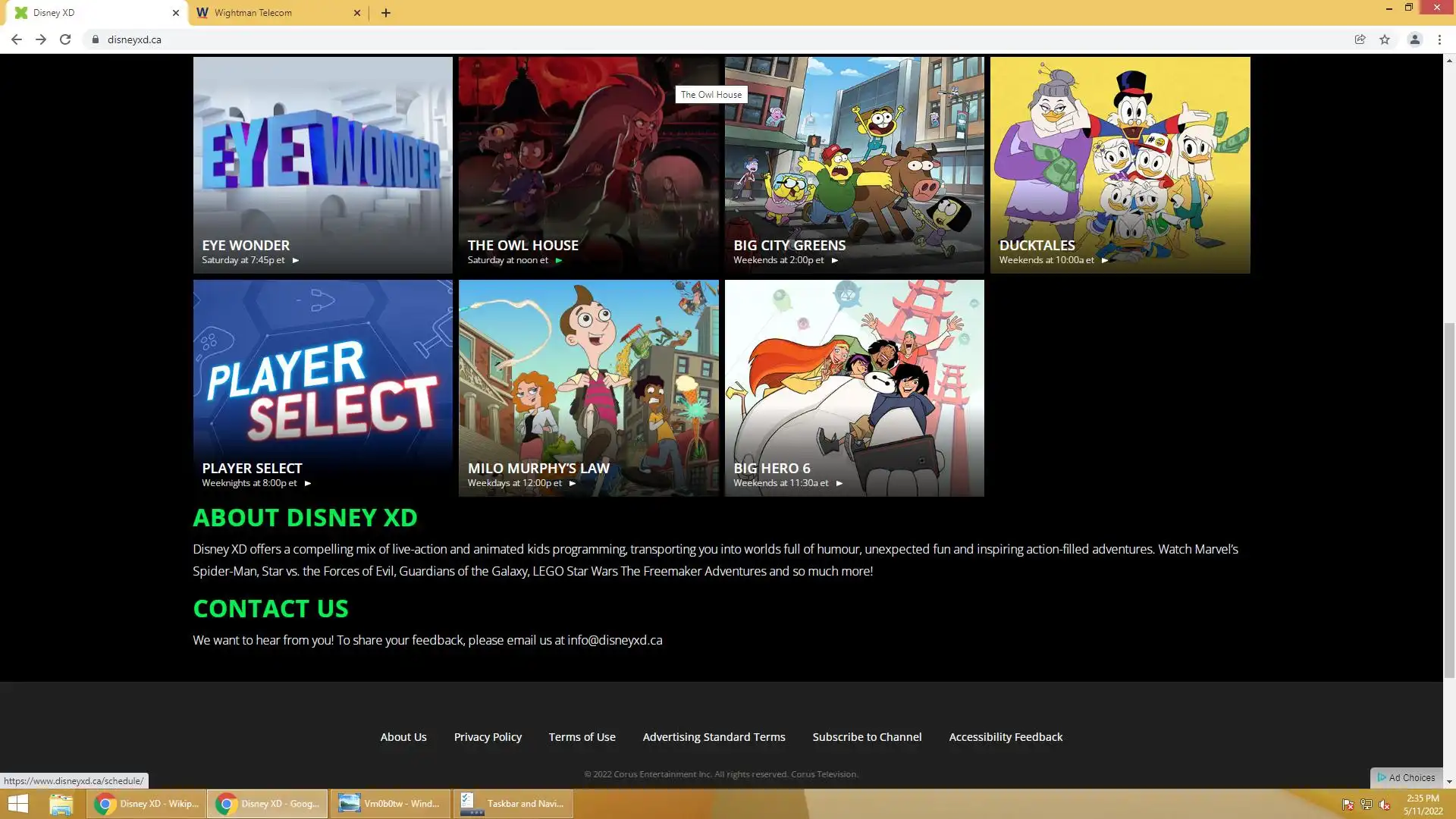Viewport: 1456px width, 819px height.
Task: Open Accessibility Feedback link
Action: pos(1006,737)
